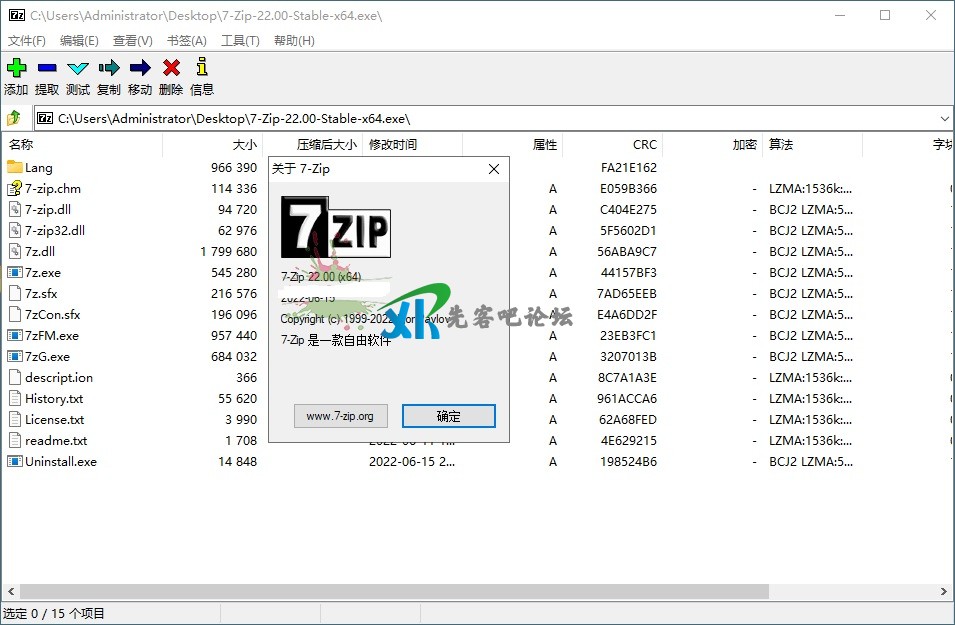Close the 关于 7-Zip dialog
The image size is (955, 625).
pyautogui.click(x=493, y=169)
